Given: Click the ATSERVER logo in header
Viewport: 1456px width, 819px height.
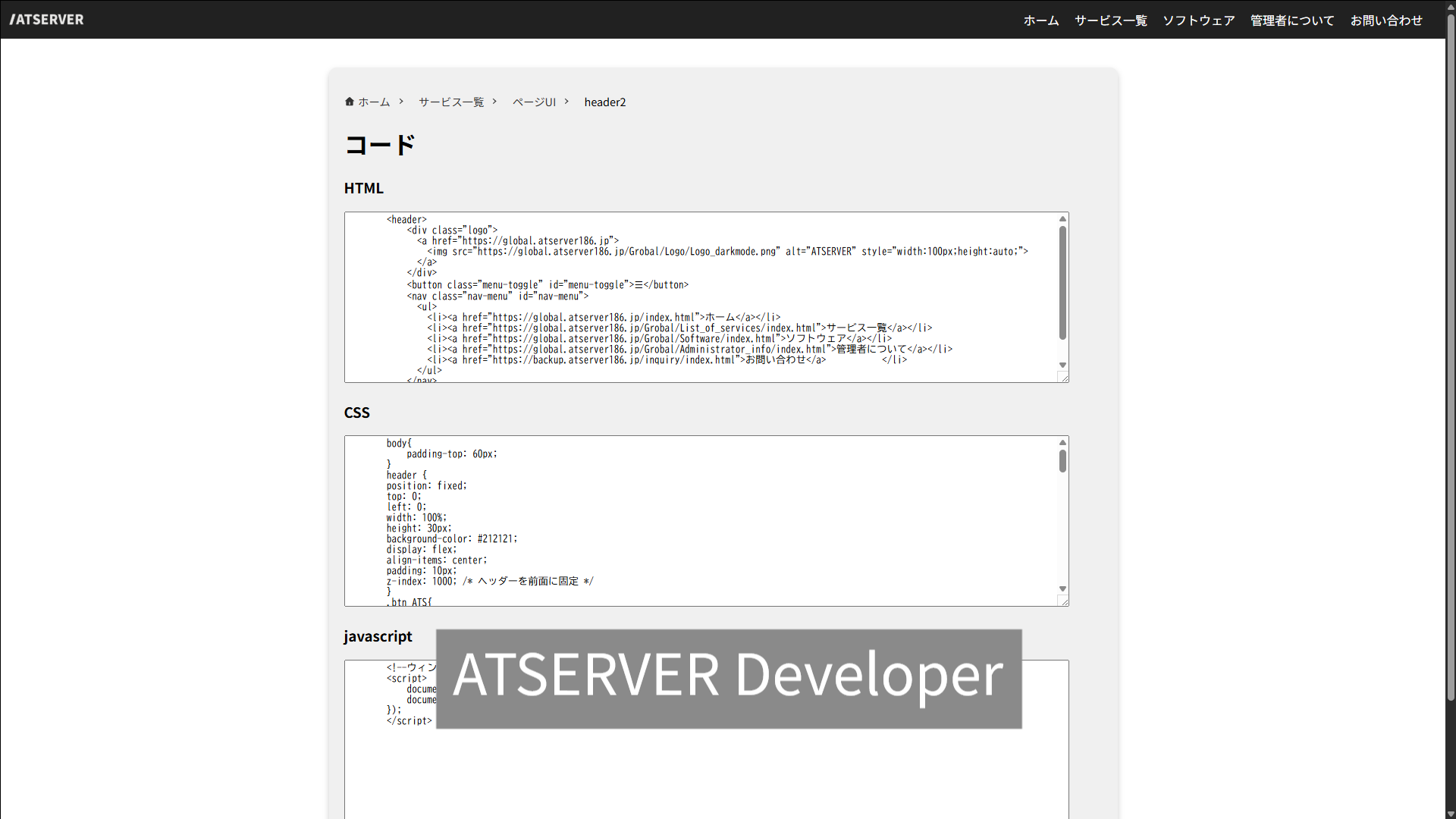Looking at the screenshot, I should pyautogui.click(x=46, y=20).
